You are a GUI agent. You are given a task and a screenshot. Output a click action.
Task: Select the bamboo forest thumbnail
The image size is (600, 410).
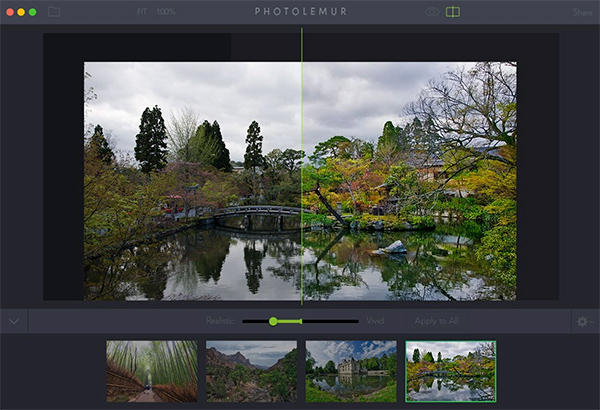pos(151,371)
